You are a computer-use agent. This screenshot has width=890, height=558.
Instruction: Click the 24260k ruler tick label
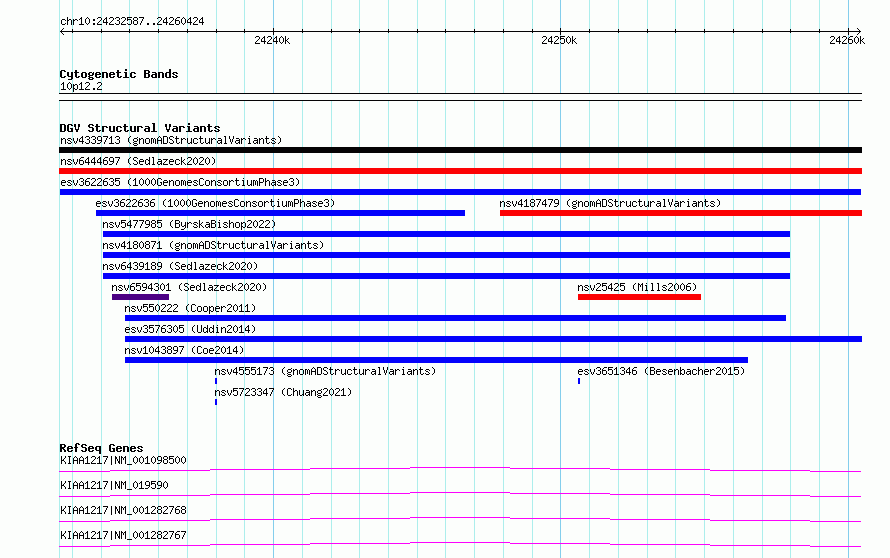pyautogui.click(x=847, y=40)
